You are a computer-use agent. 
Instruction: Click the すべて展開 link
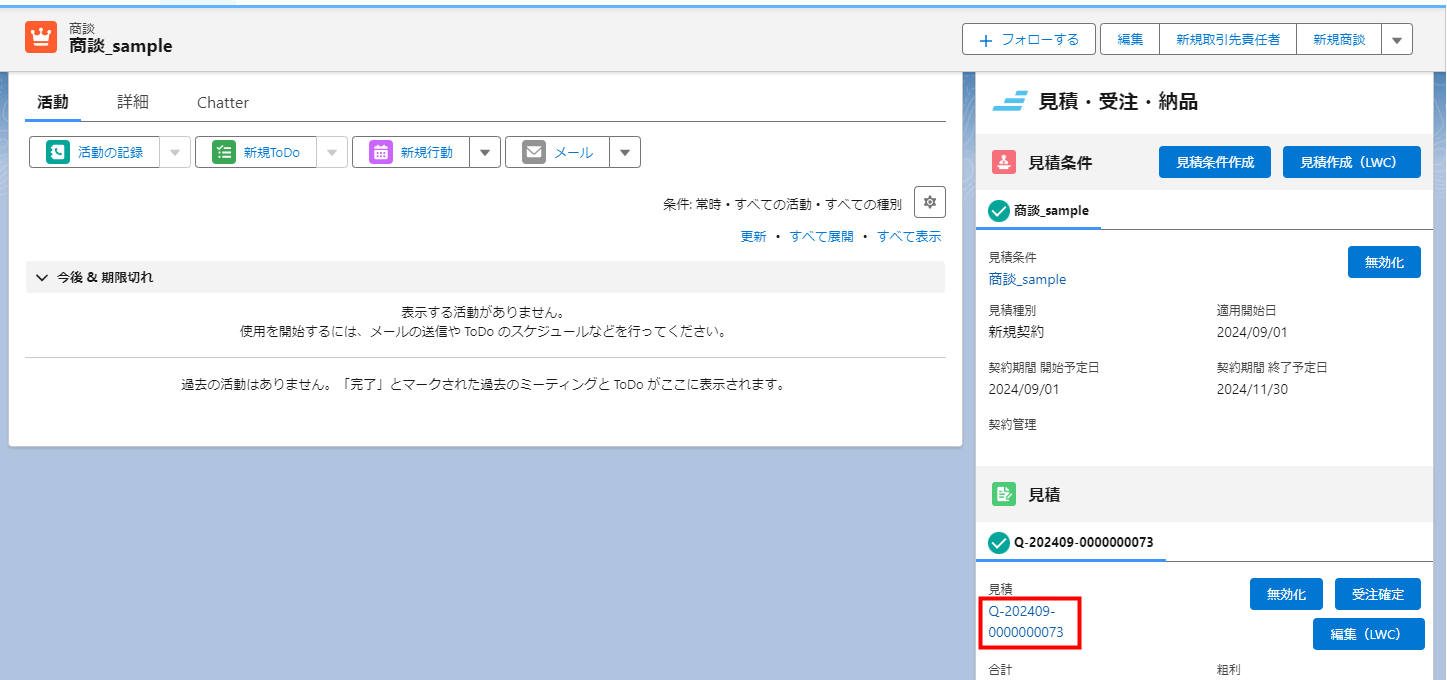pyautogui.click(x=822, y=236)
